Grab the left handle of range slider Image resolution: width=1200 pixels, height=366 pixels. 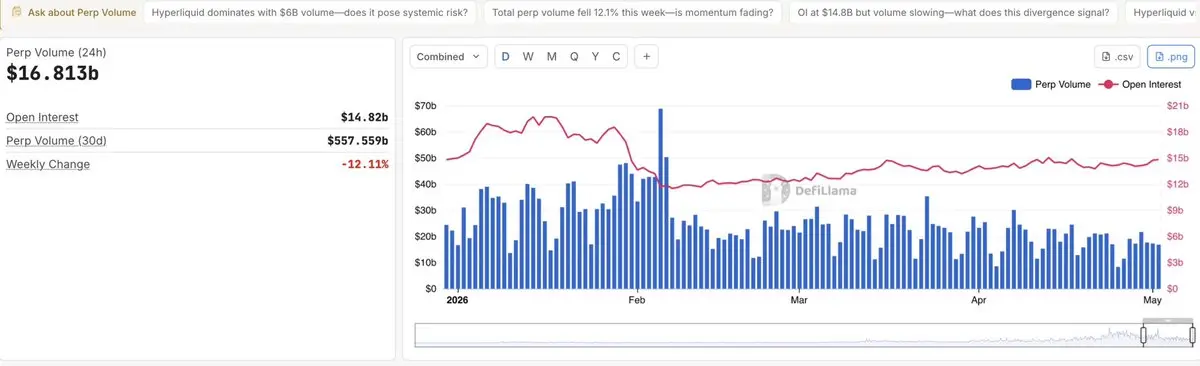click(1144, 334)
